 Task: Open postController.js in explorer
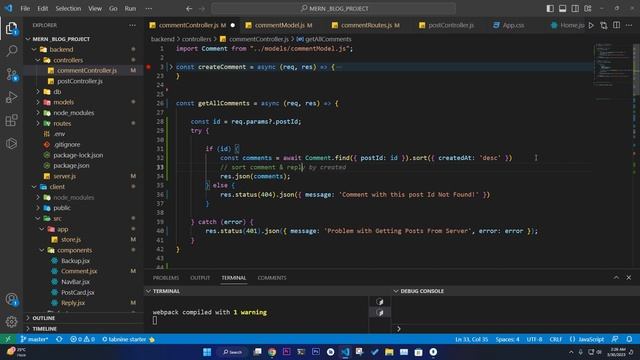[x=80, y=81]
